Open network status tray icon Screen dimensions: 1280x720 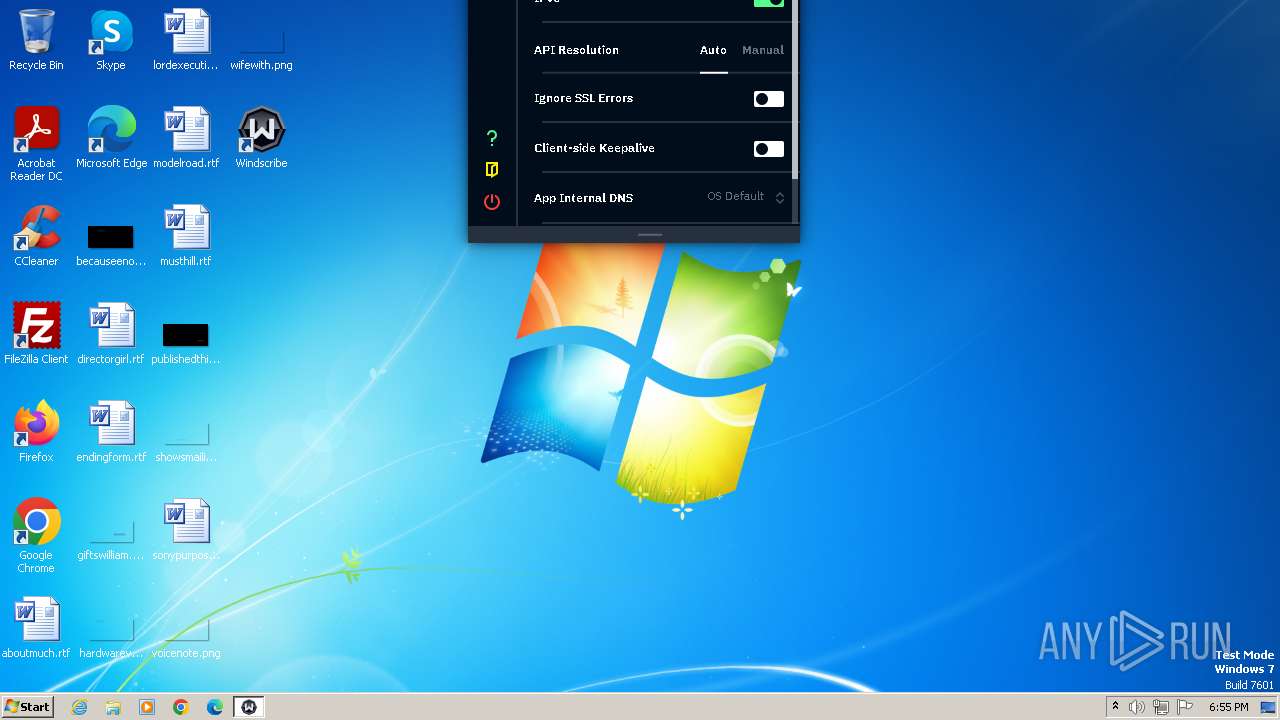pyautogui.click(x=1161, y=707)
